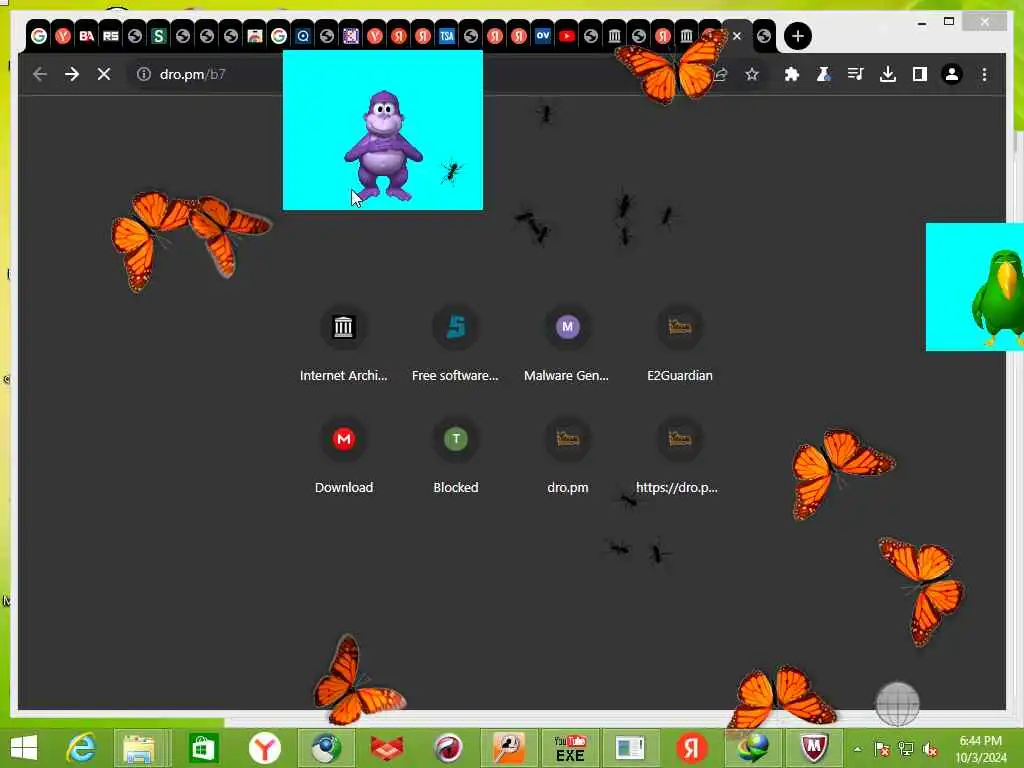1024x768 pixels.
Task: Stop loading the dro.pm page
Action: [x=104, y=74]
